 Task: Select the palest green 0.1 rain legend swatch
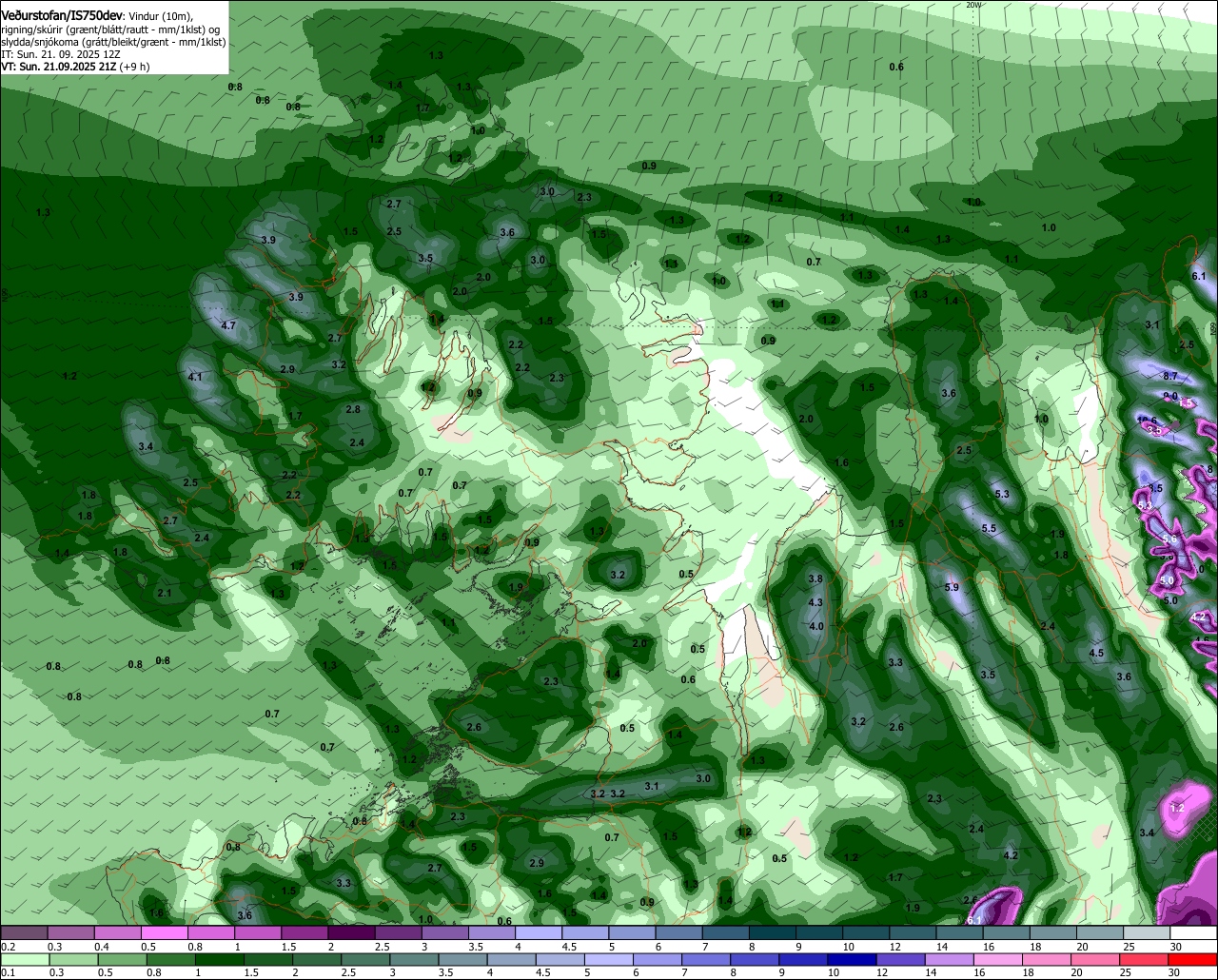25,959
